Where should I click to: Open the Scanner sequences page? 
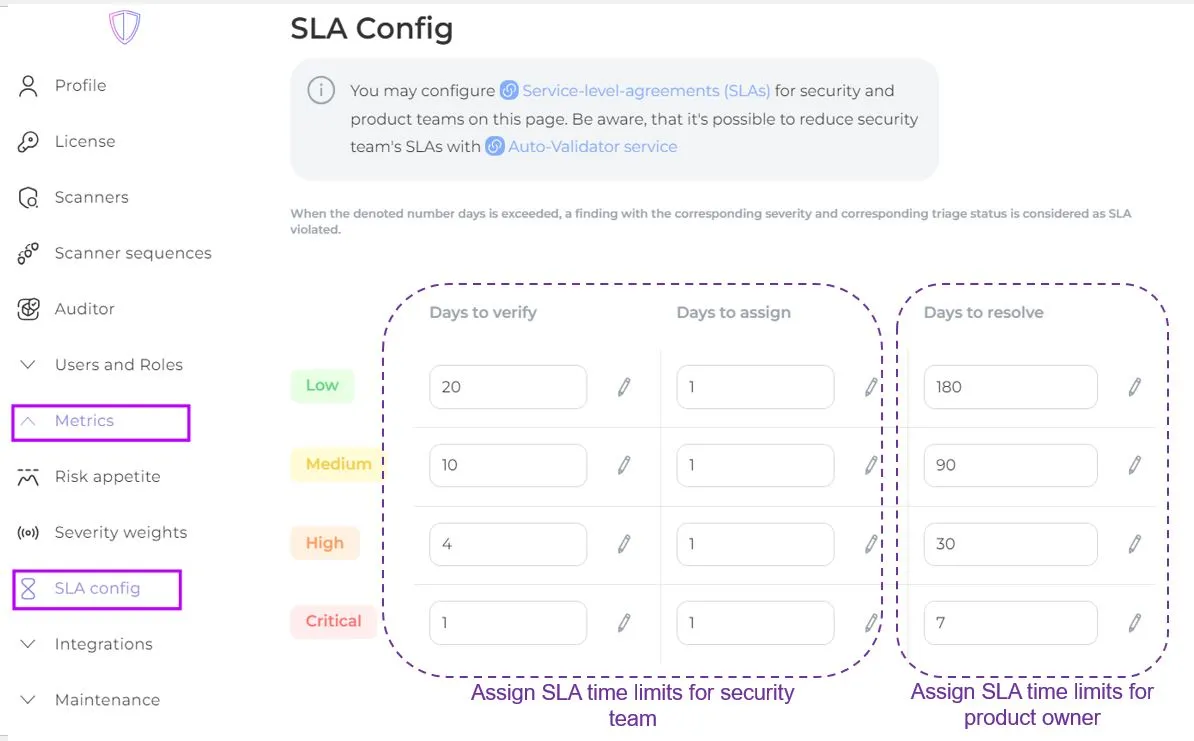coord(132,253)
